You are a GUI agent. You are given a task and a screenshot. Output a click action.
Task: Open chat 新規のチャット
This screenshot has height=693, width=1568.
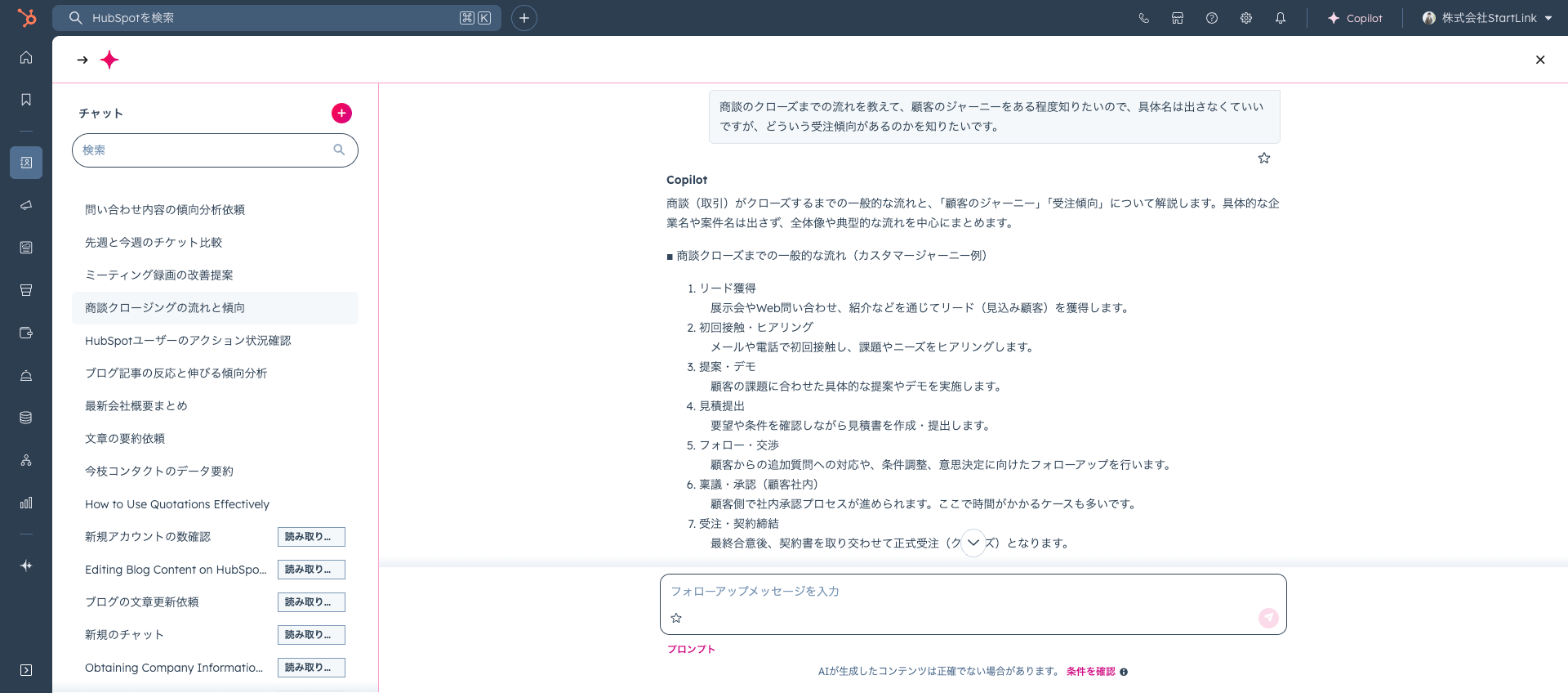click(125, 635)
